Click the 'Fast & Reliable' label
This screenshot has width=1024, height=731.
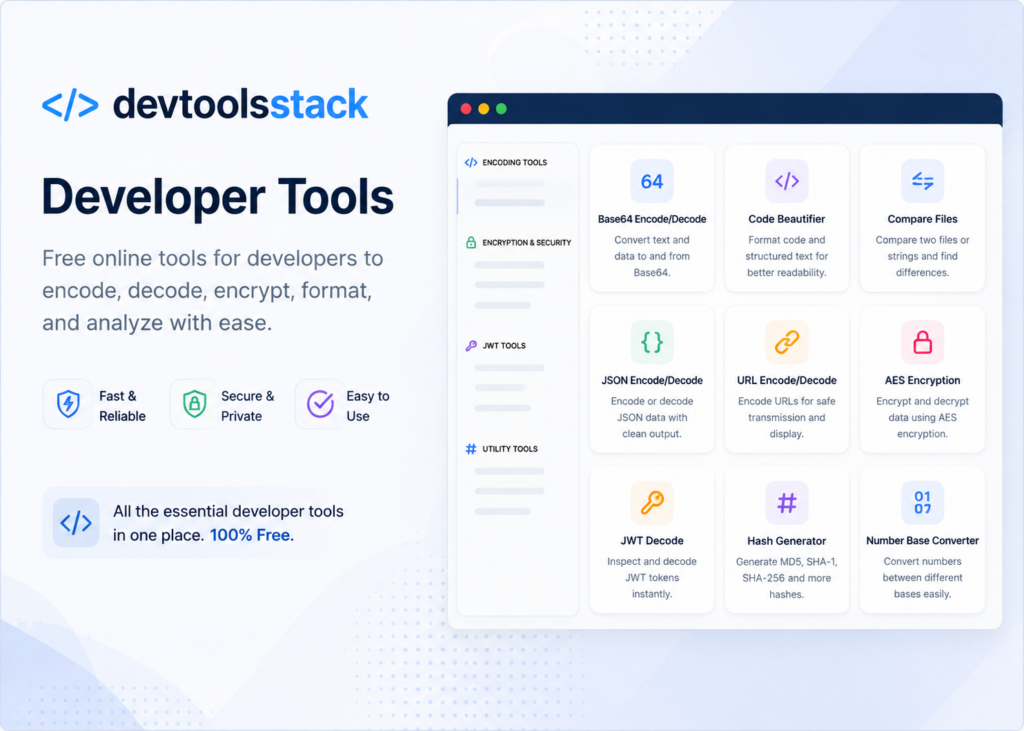[122, 406]
